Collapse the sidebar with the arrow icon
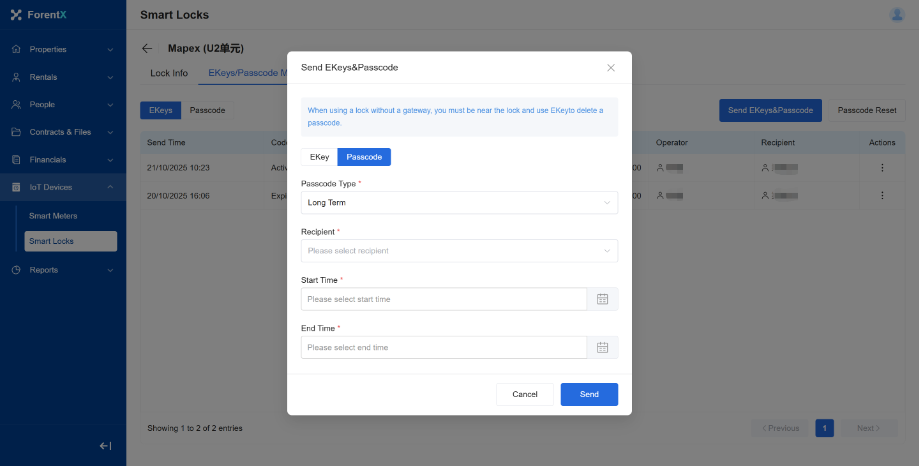The width and height of the screenshot is (919, 466). point(105,446)
